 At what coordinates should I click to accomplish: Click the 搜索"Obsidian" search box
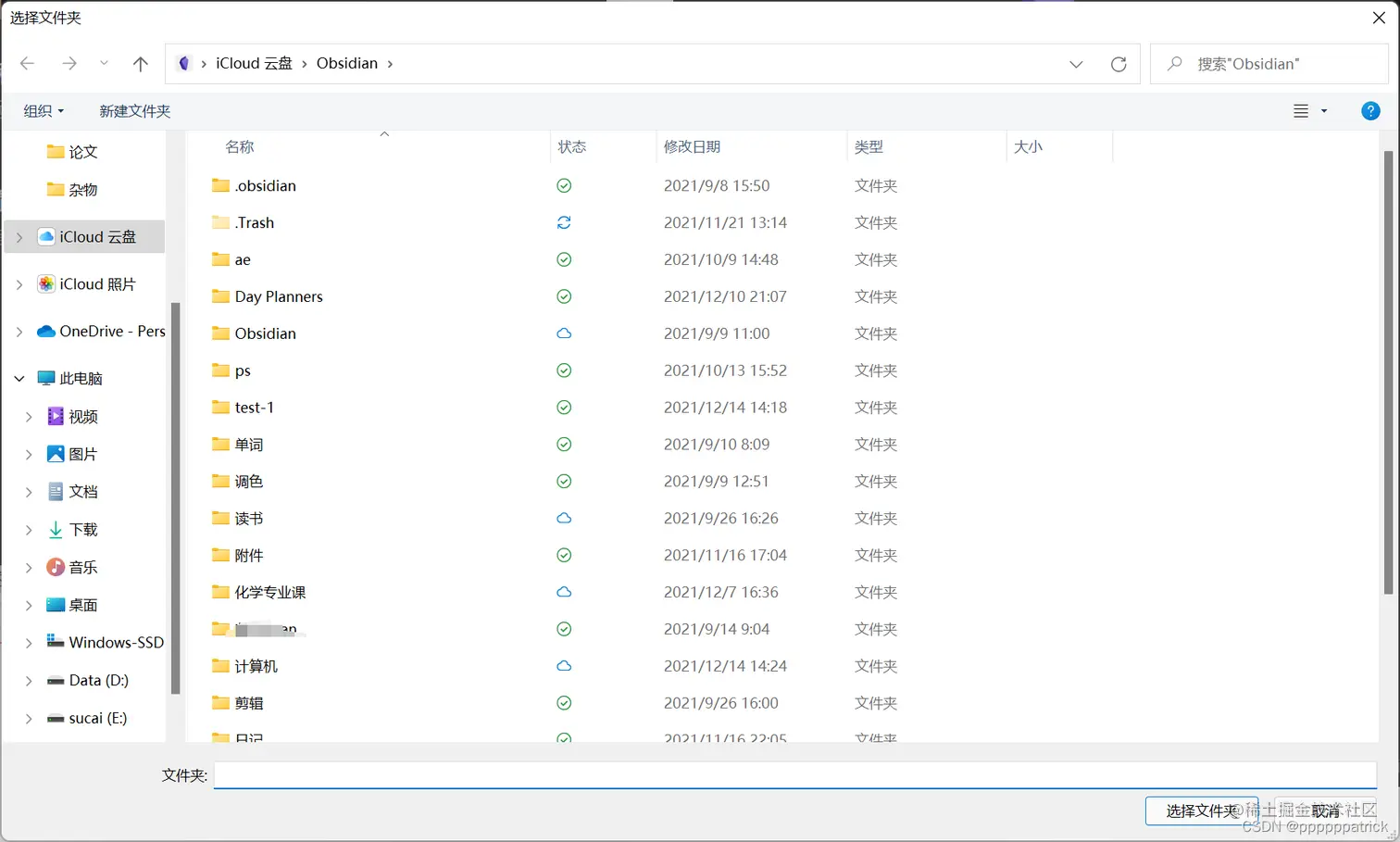(1269, 64)
